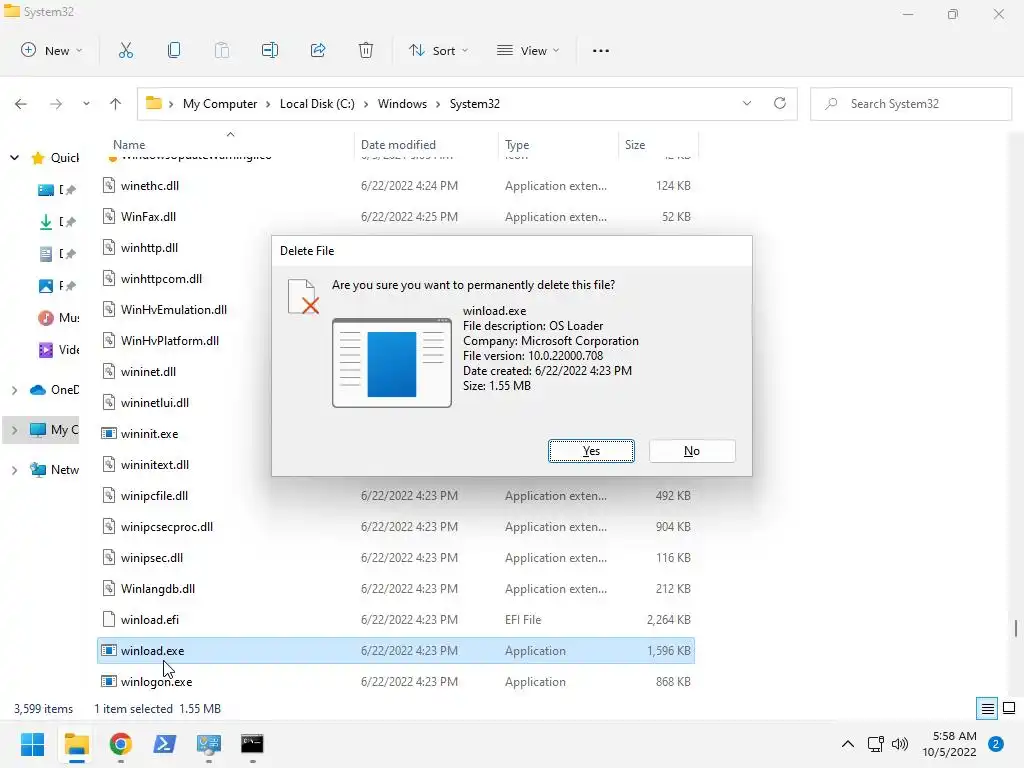Expand address bar history dropdown
The image size is (1024, 768).
747,103
